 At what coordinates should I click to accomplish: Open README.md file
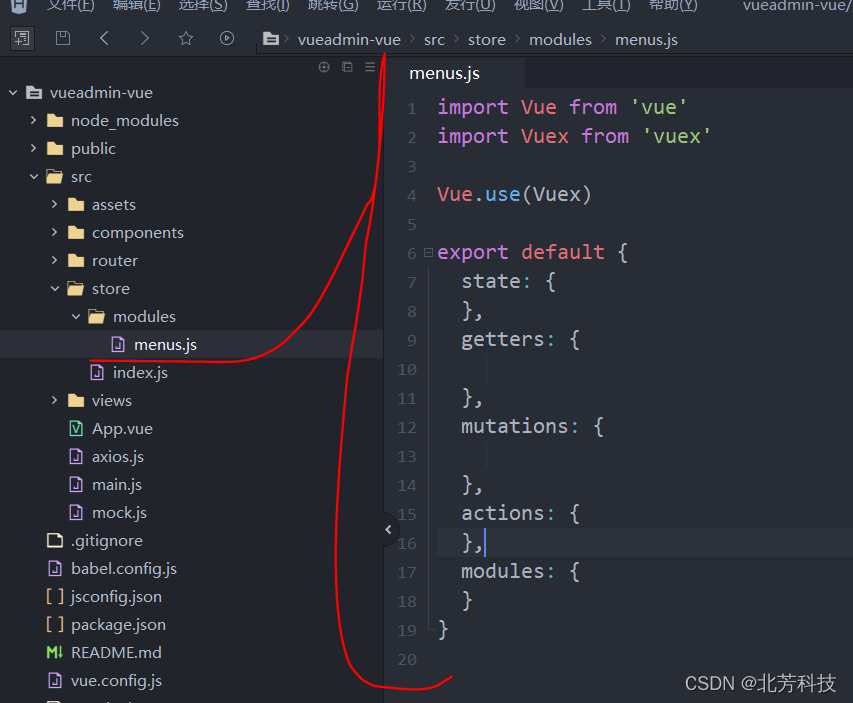pyautogui.click(x=116, y=653)
